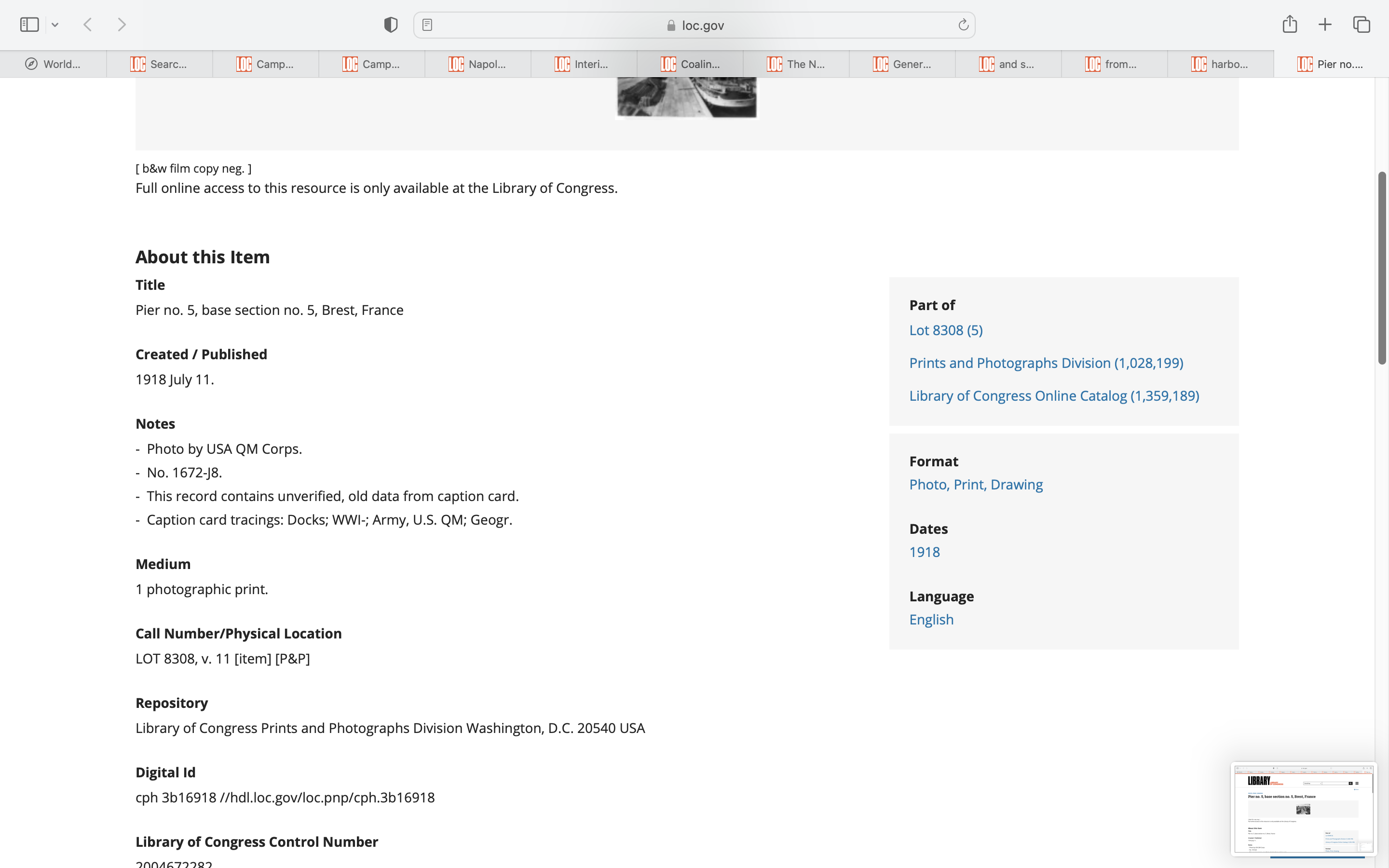The image size is (1389, 868).
Task: Click the pier photograph thumbnail
Action: coord(686,97)
